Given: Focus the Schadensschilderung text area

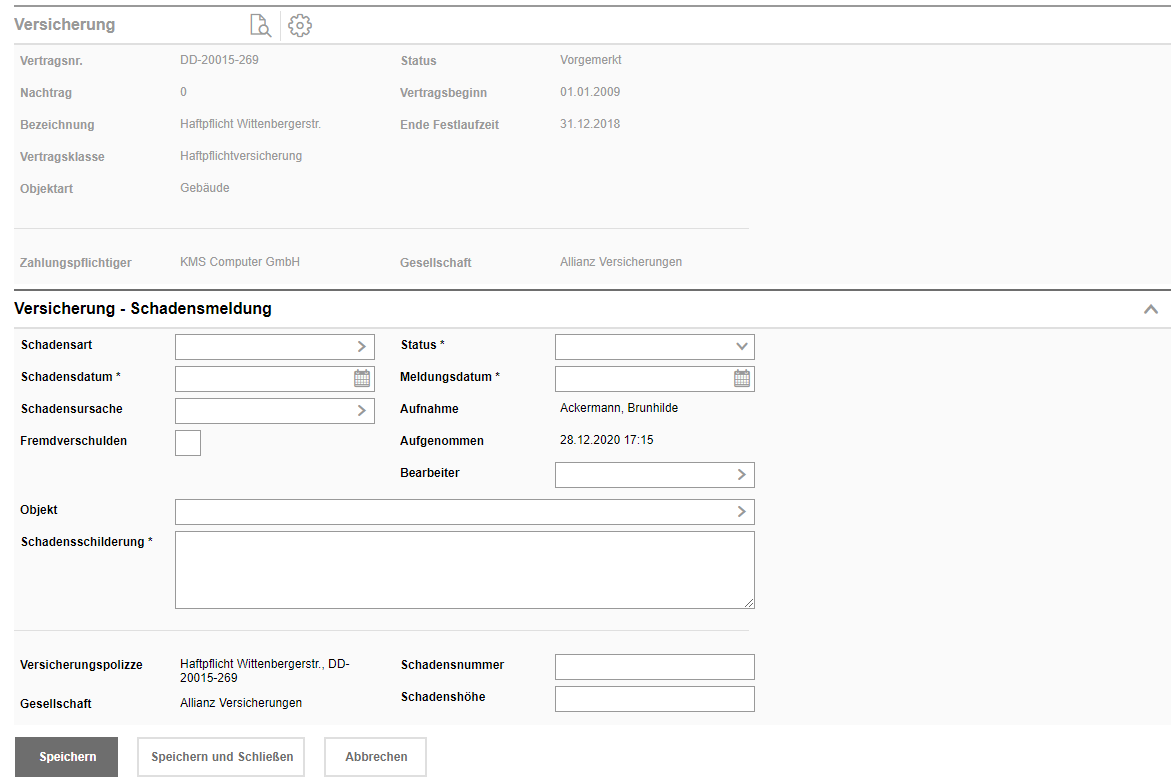Looking at the screenshot, I should (464, 569).
